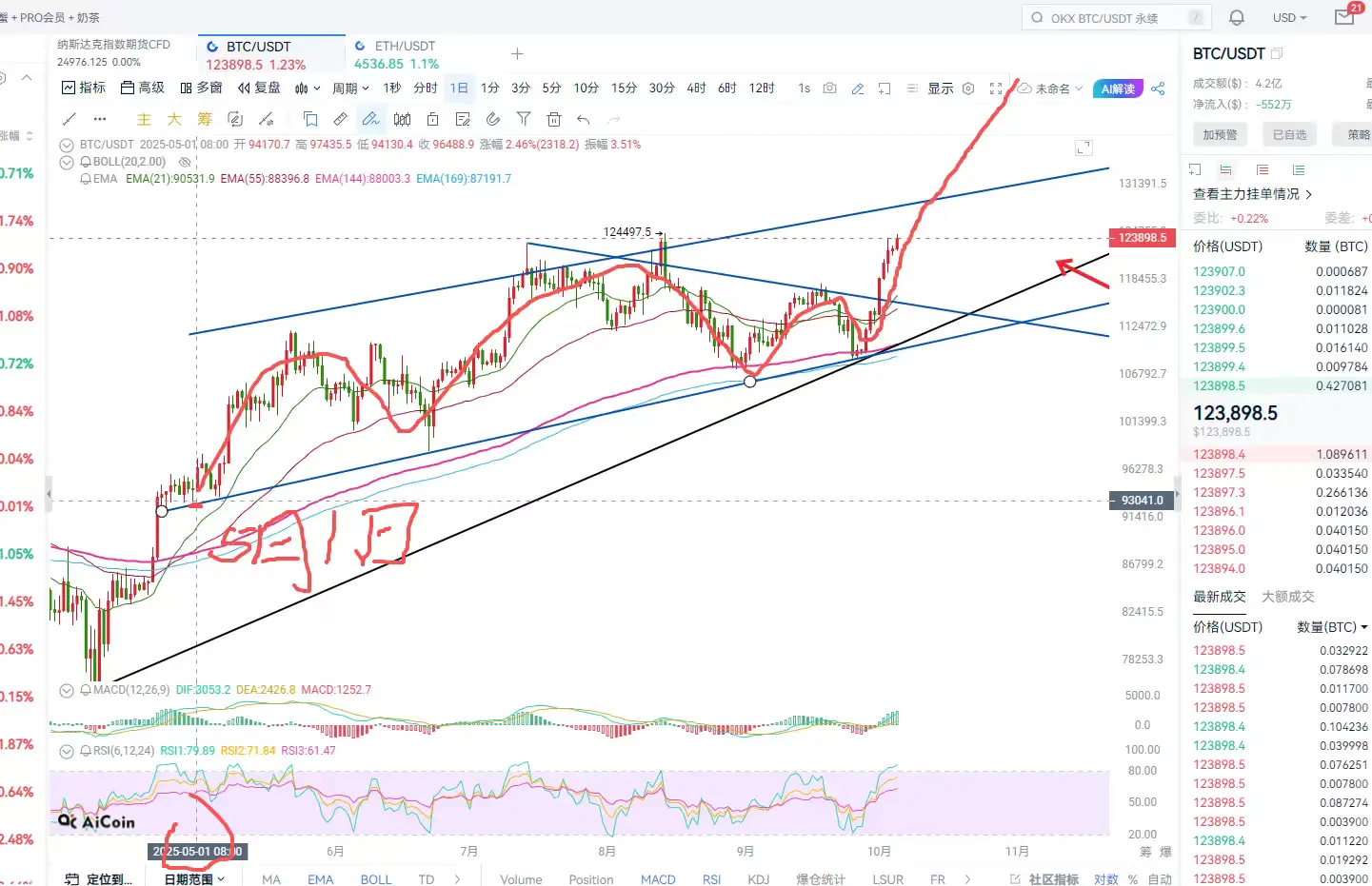
Task: Toggle the 主 indicator button
Action: coord(144,119)
